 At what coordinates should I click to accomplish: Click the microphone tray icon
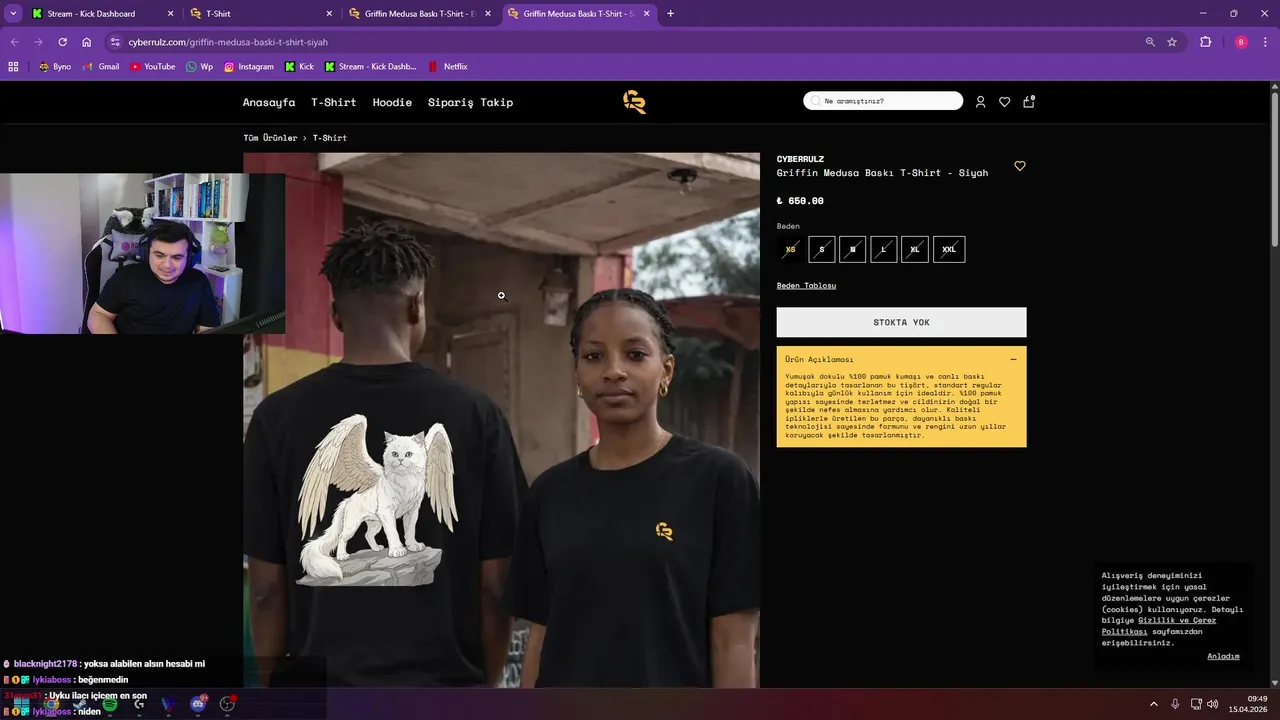coord(1175,704)
